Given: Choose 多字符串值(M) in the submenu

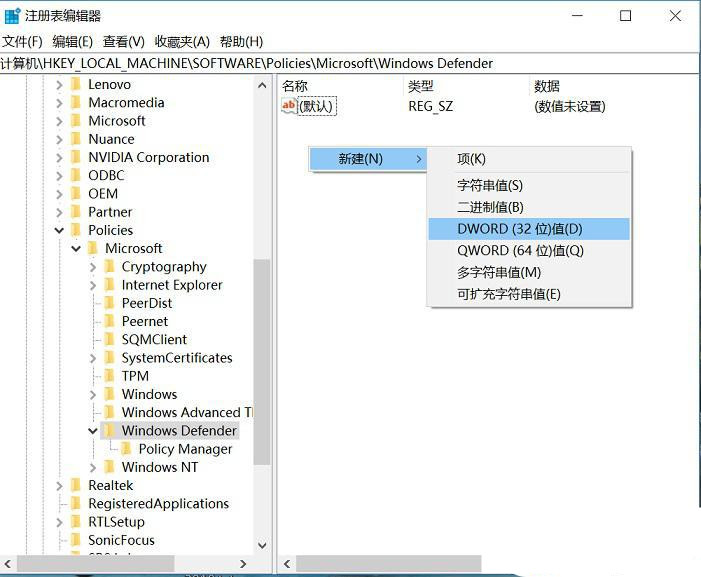Looking at the screenshot, I should [x=529, y=272].
